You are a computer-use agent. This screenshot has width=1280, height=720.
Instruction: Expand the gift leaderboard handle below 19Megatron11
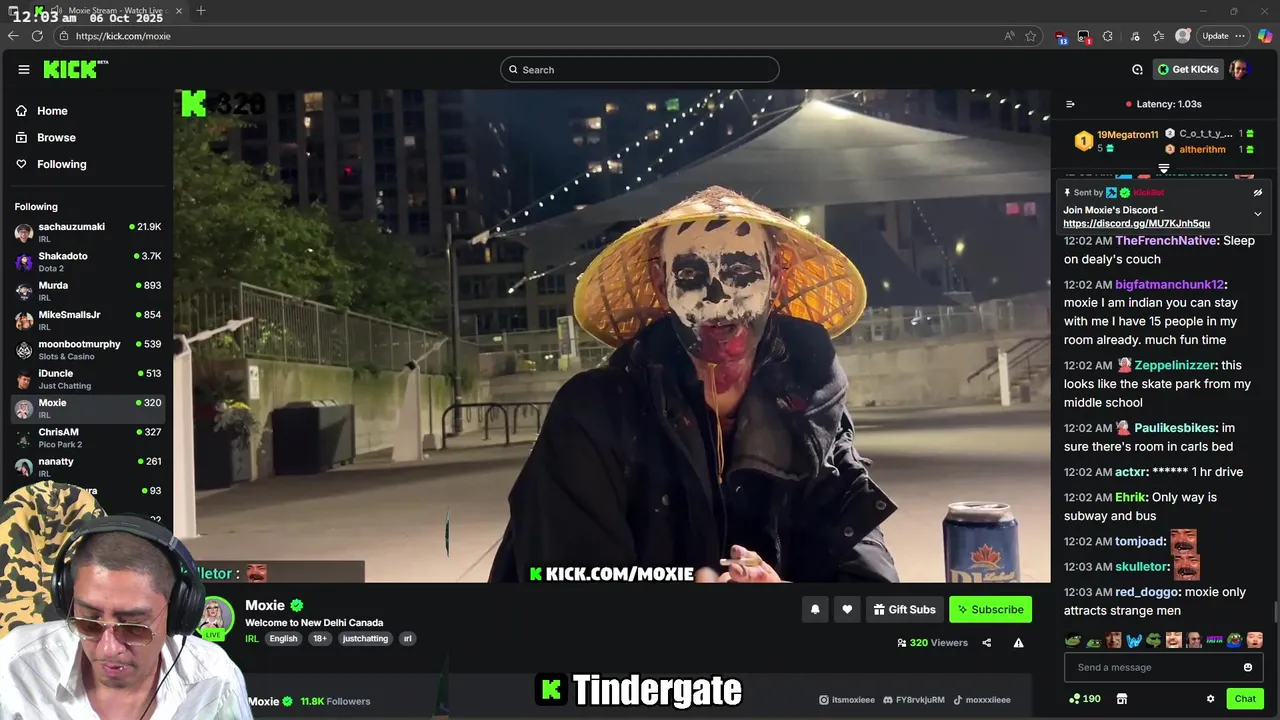[1163, 168]
